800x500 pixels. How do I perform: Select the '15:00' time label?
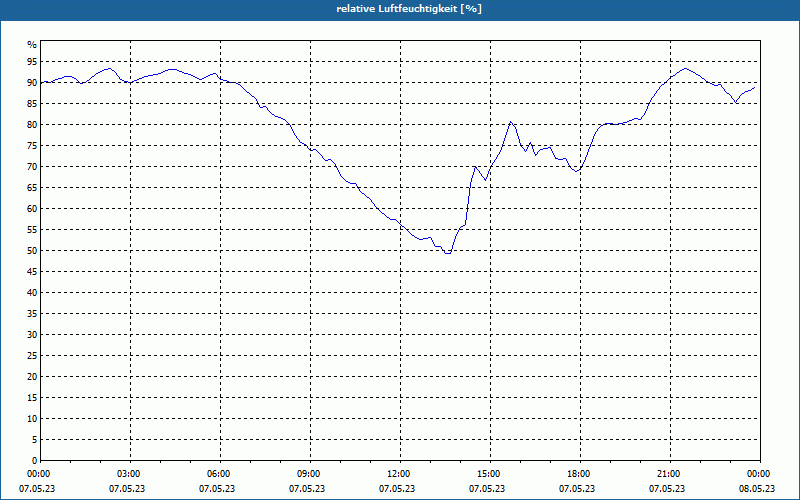(490, 474)
